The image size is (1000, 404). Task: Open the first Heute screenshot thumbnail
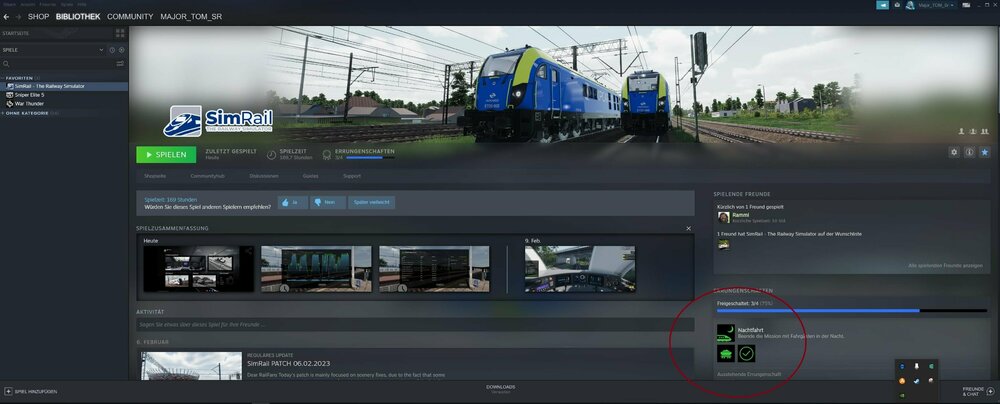(198, 269)
